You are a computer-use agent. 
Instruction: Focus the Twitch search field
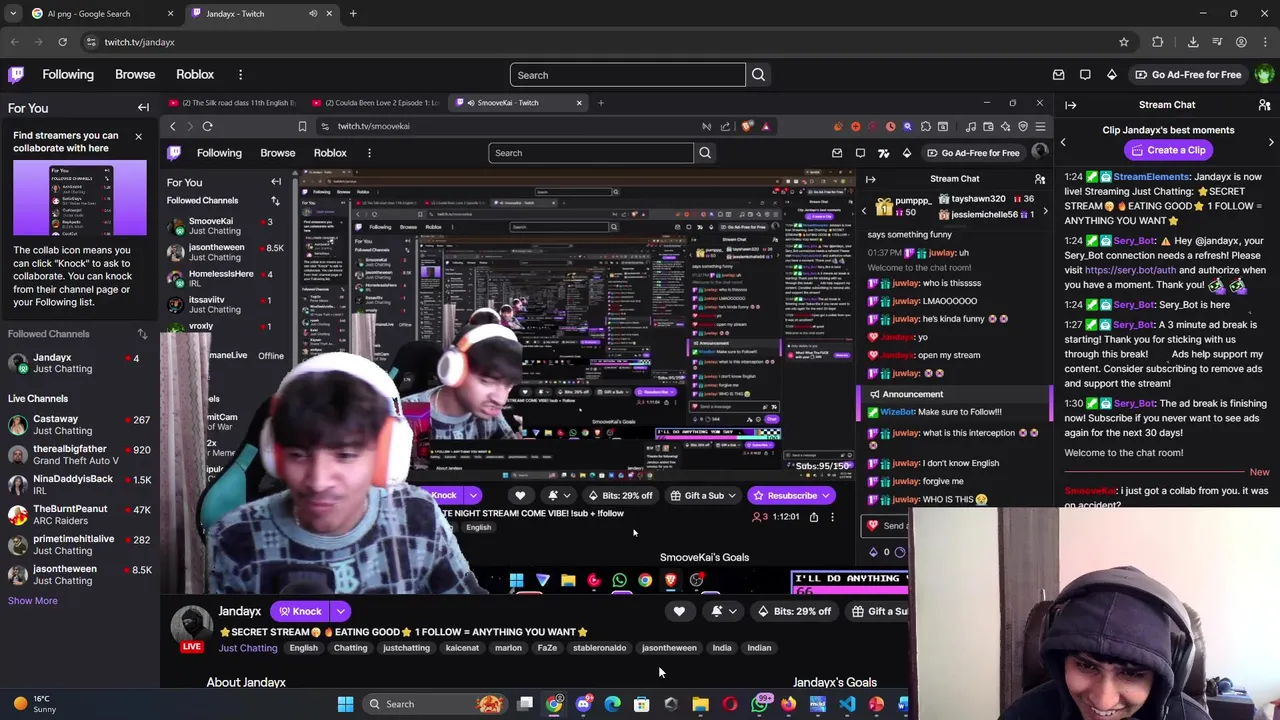pyautogui.click(x=627, y=75)
